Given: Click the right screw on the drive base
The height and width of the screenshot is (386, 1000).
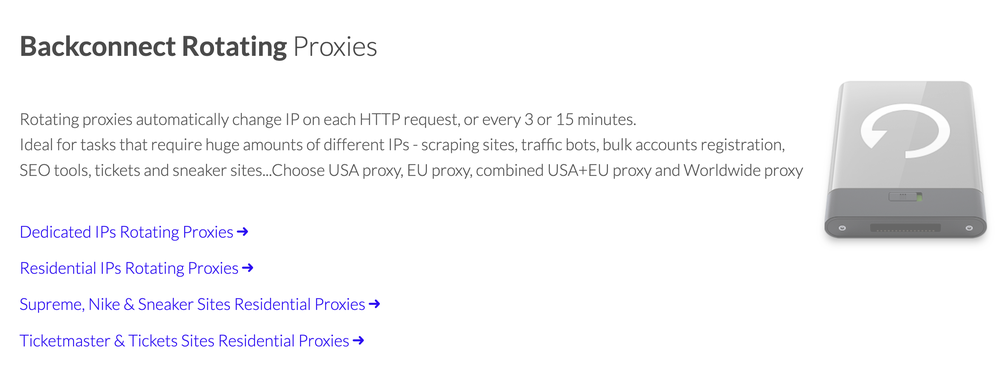Looking at the screenshot, I should [x=968, y=227].
